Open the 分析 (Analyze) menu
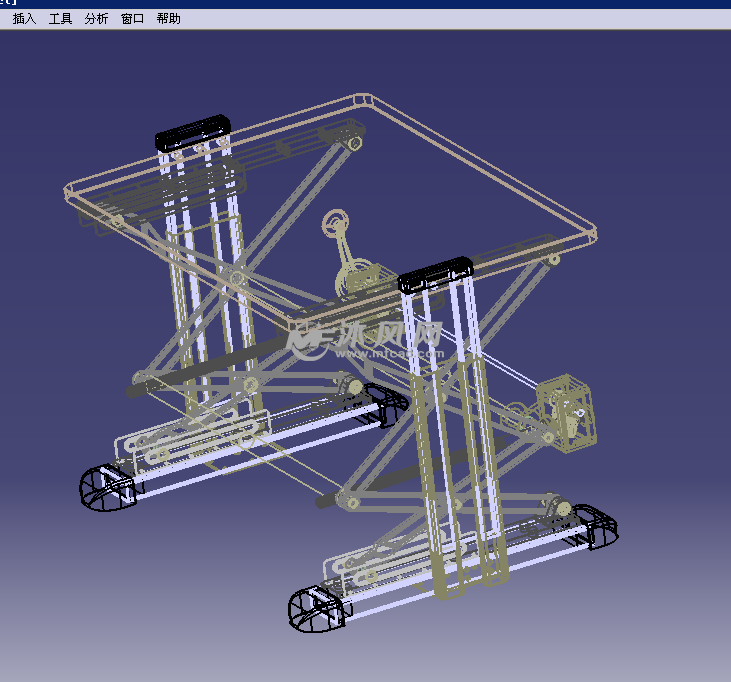The width and height of the screenshot is (731, 682). point(96,19)
